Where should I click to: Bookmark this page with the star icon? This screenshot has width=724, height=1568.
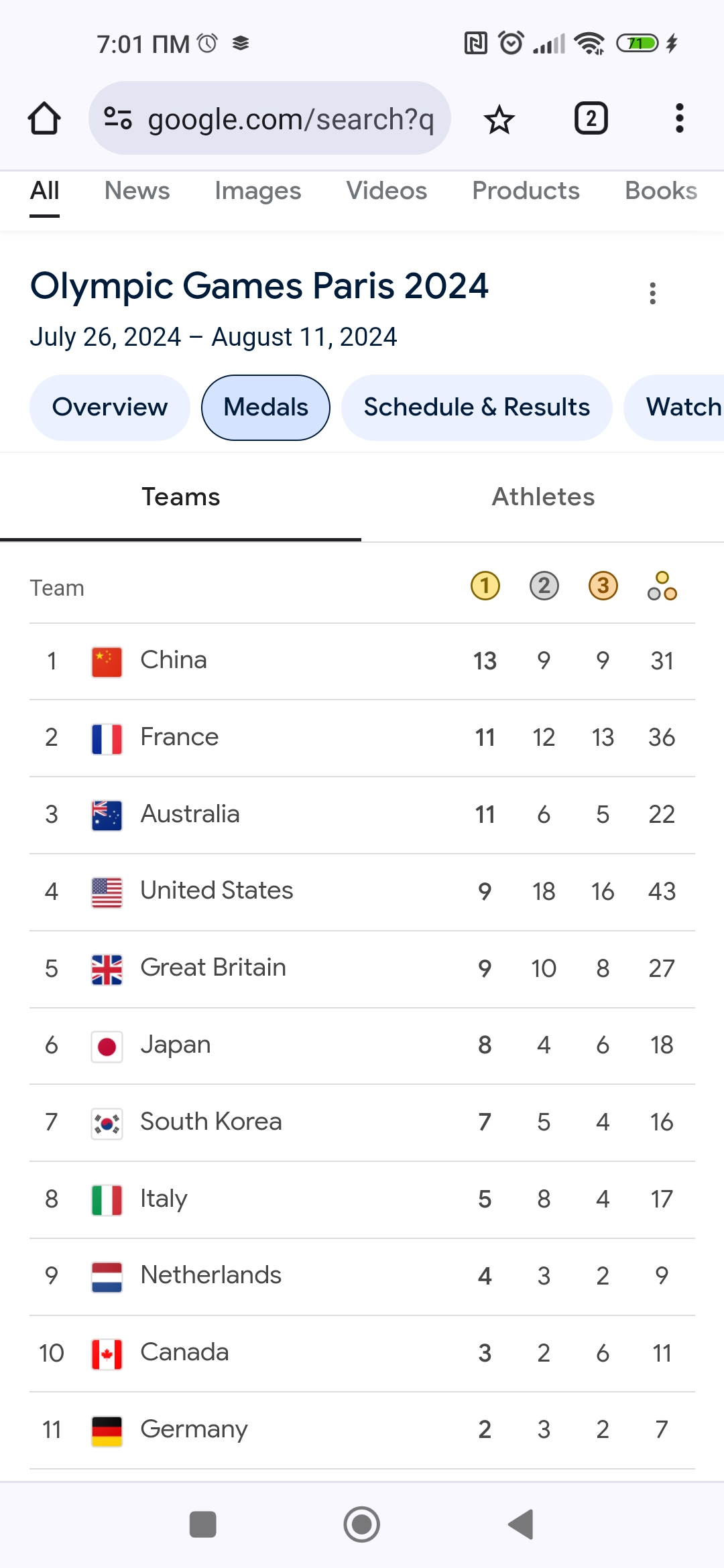coord(499,119)
